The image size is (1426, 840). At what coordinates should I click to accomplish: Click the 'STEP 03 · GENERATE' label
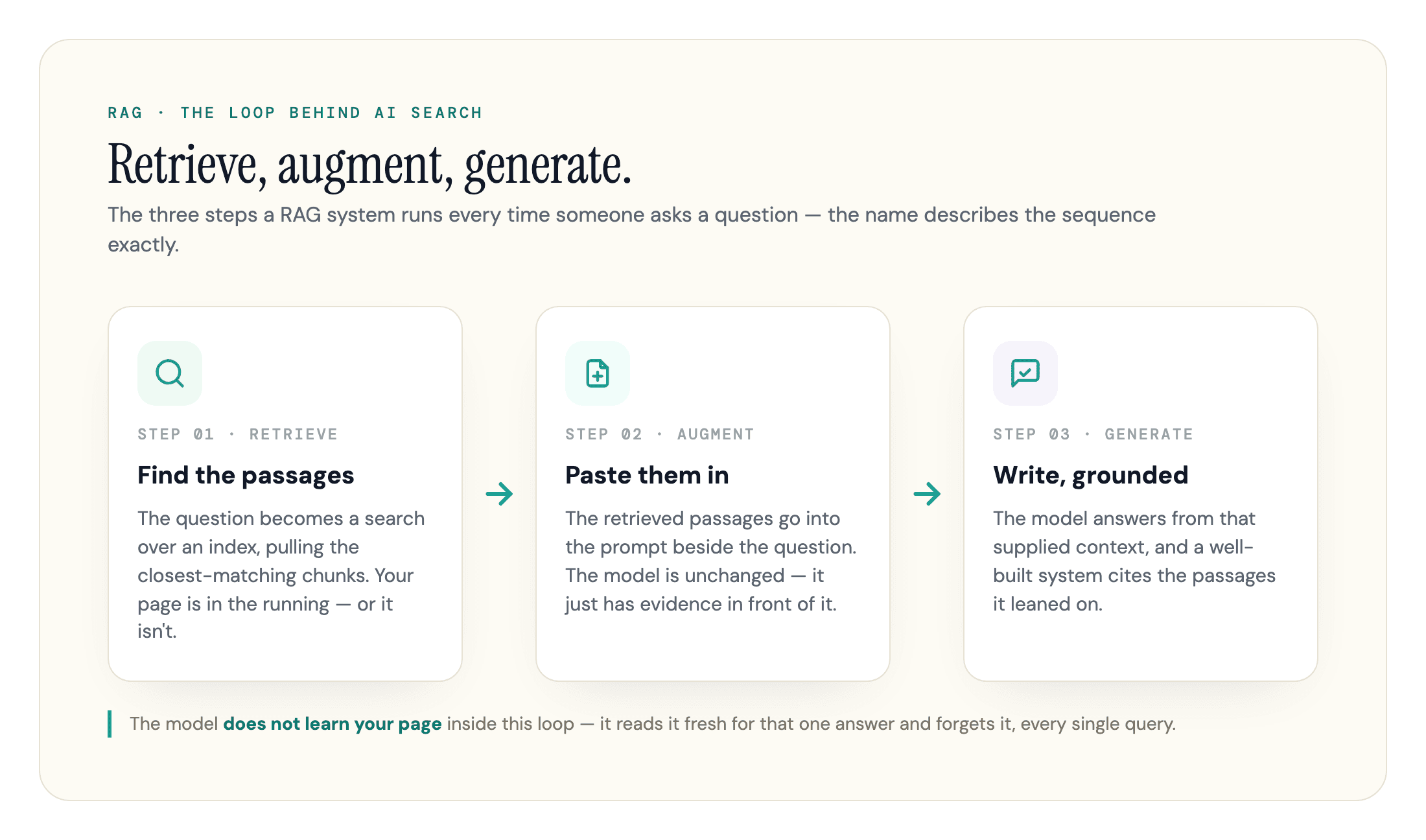(1093, 434)
